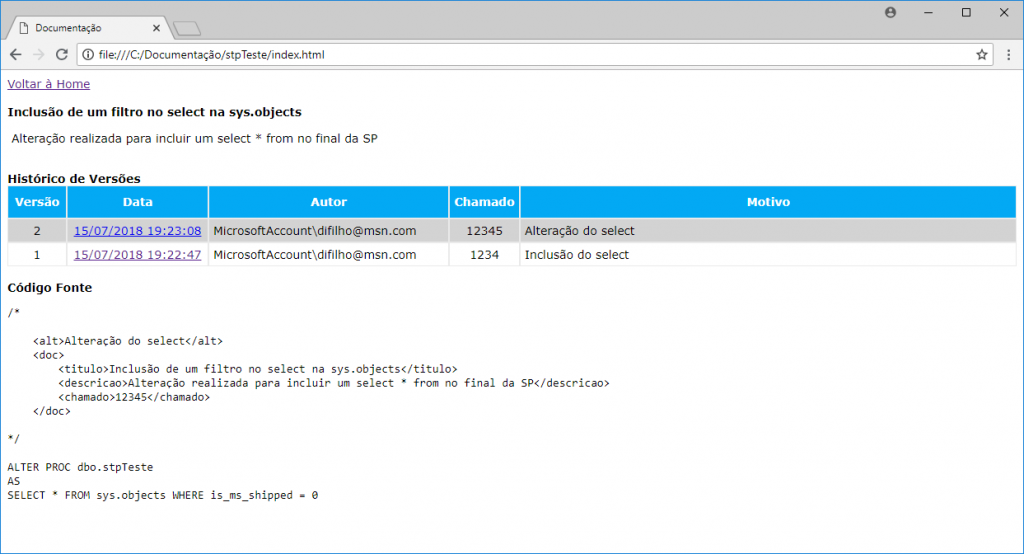Click the browser forward arrow
The height and width of the screenshot is (554, 1024).
point(39,55)
